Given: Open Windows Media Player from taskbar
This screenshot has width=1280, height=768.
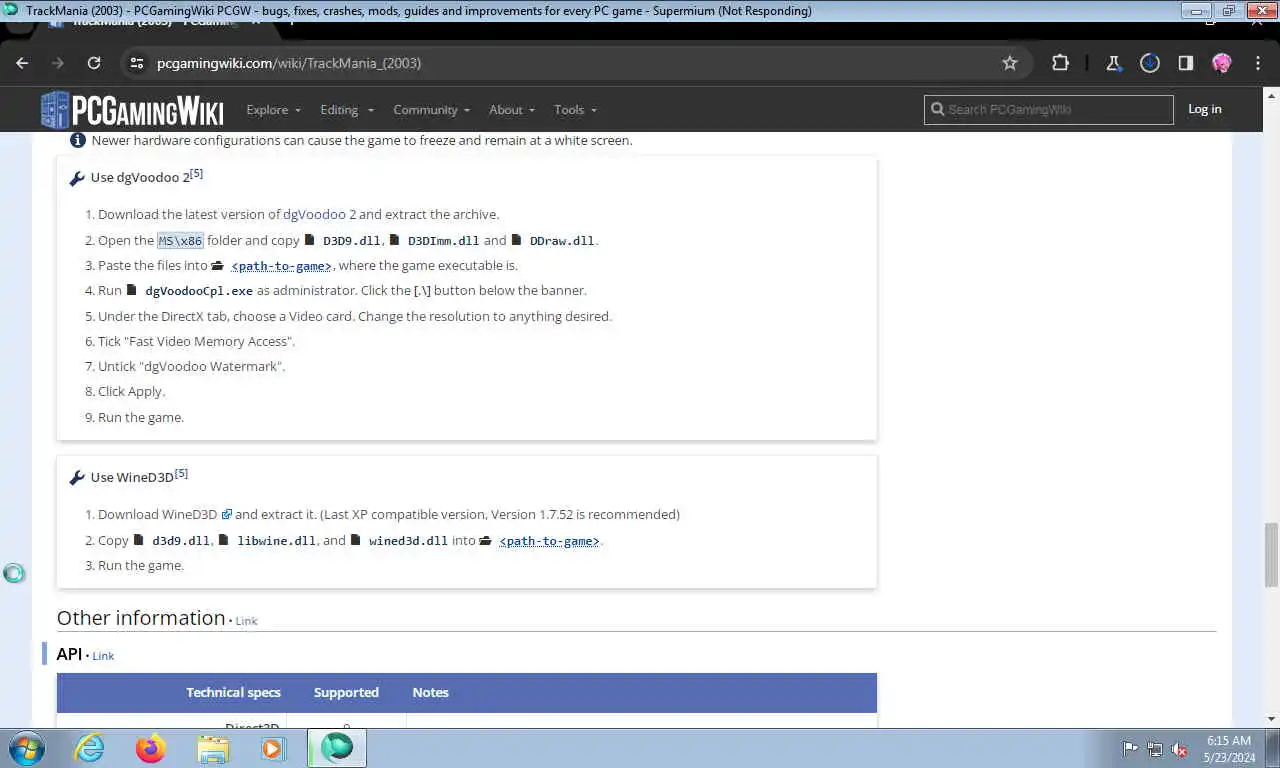Looking at the screenshot, I should point(273,748).
